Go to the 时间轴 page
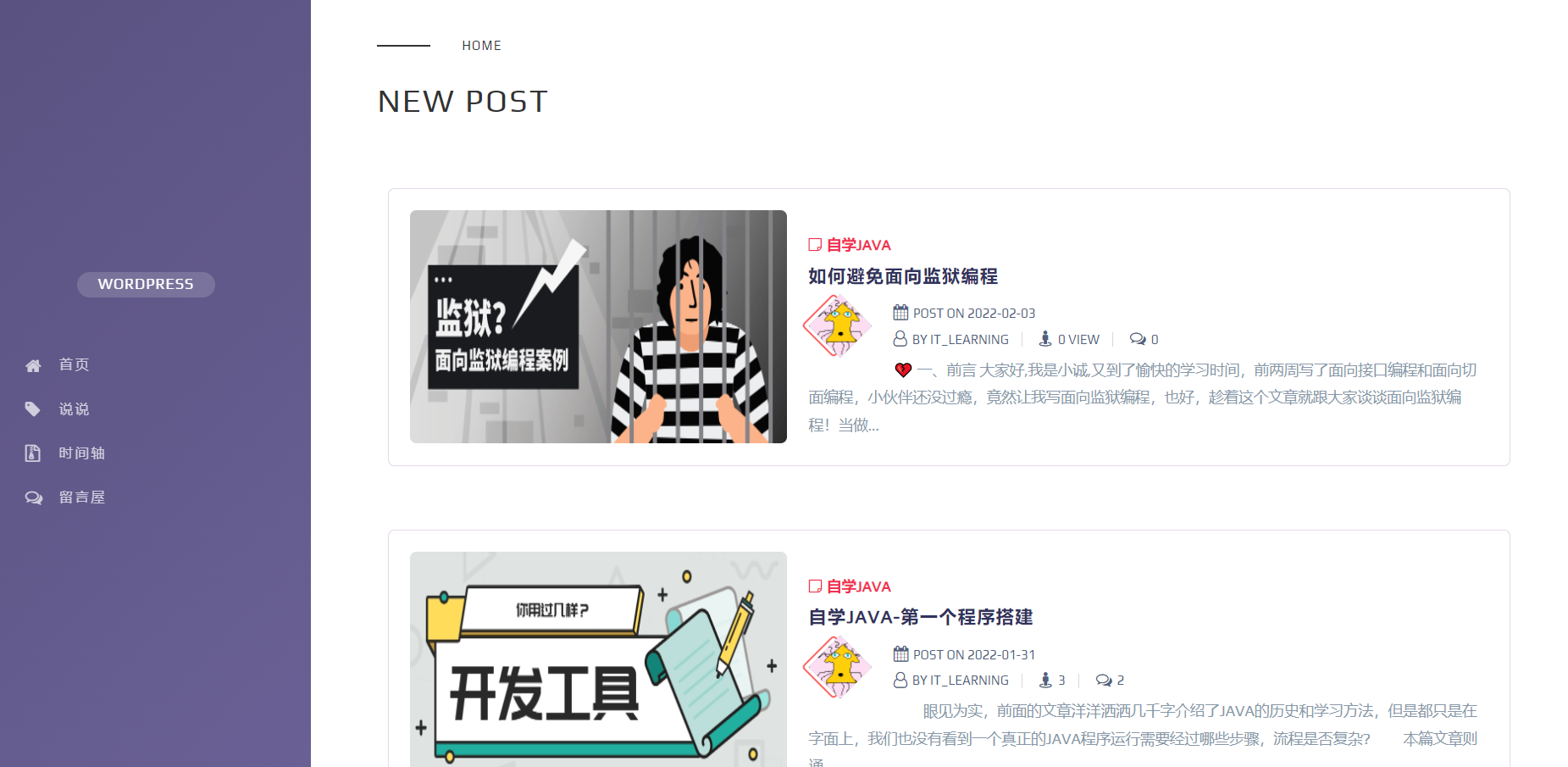The width and height of the screenshot is (1568, 767). 81,453
